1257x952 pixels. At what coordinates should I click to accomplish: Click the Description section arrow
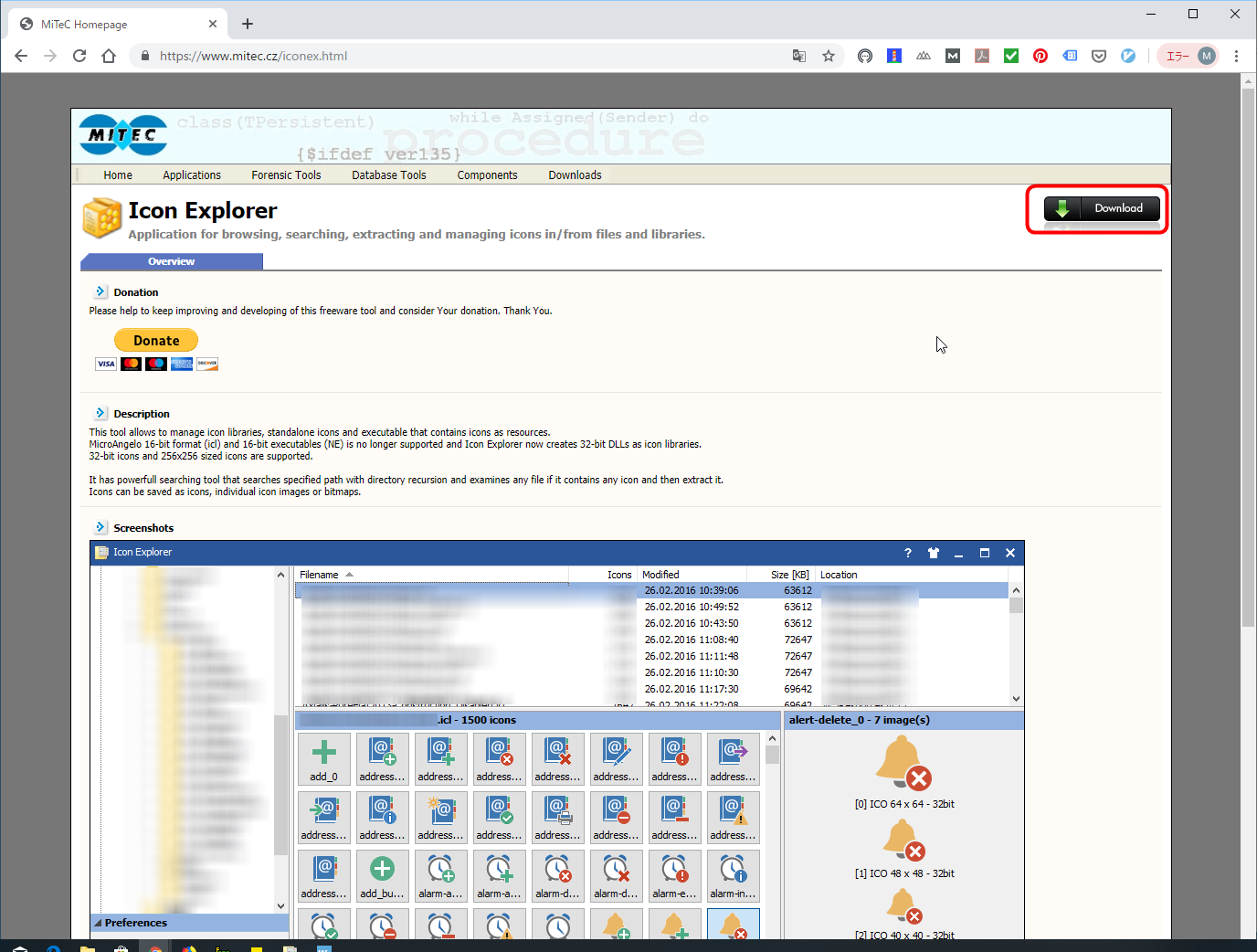[100, 413]
